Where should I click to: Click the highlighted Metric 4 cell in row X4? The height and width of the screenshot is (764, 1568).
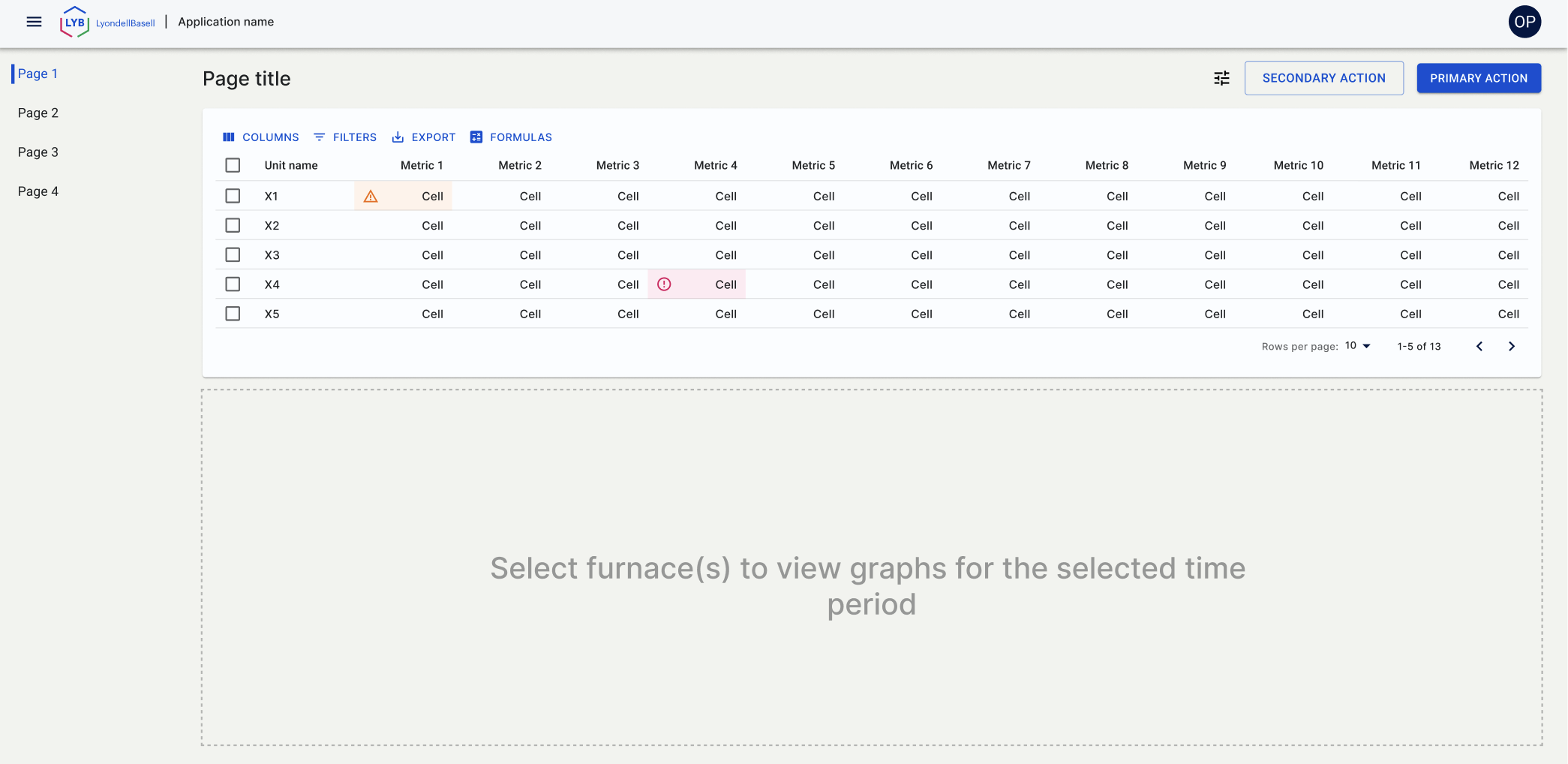pyautogui.click(x=697, y=284)
